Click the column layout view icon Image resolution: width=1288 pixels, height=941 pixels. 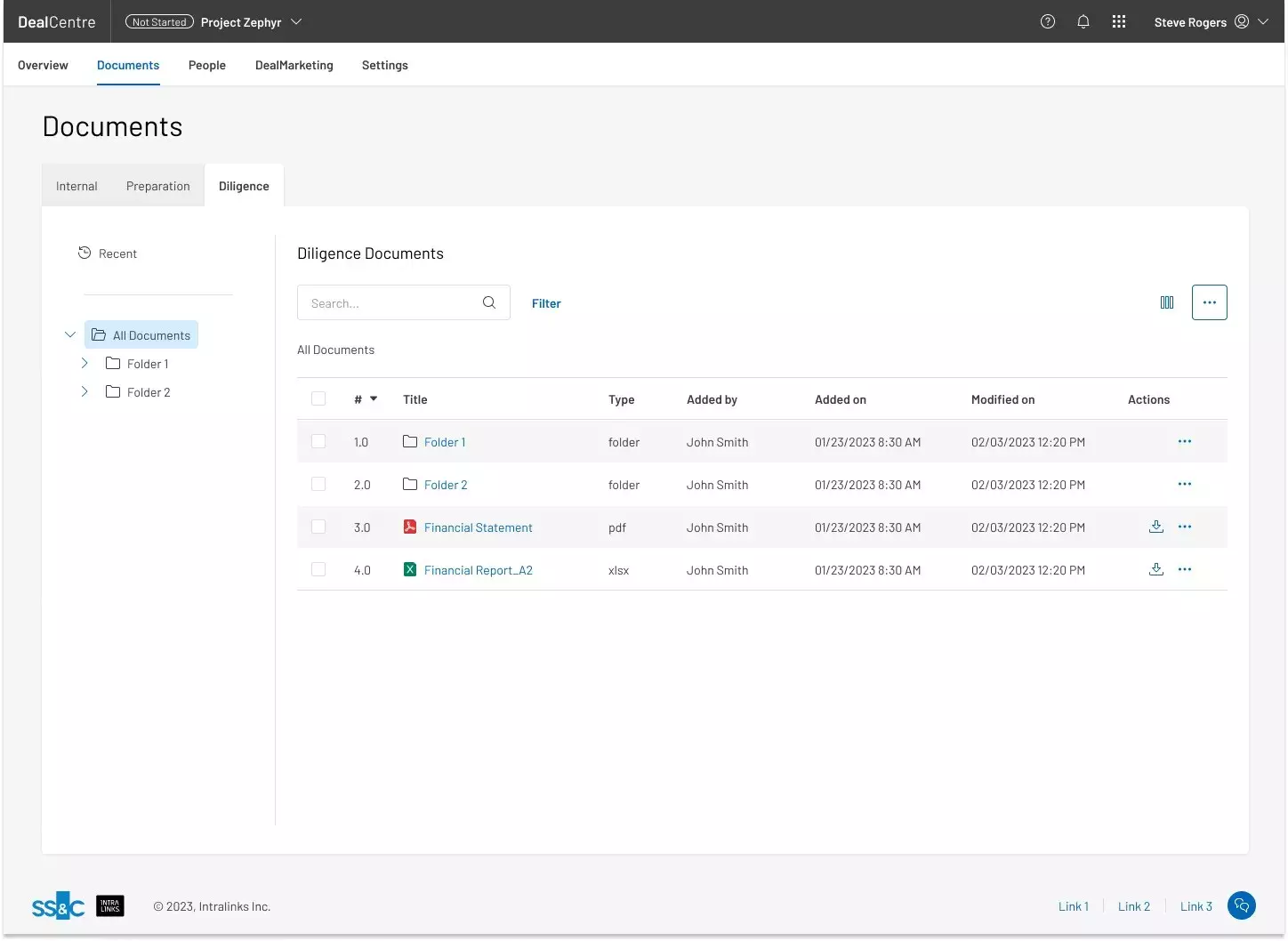click(x=1167, y=303)
